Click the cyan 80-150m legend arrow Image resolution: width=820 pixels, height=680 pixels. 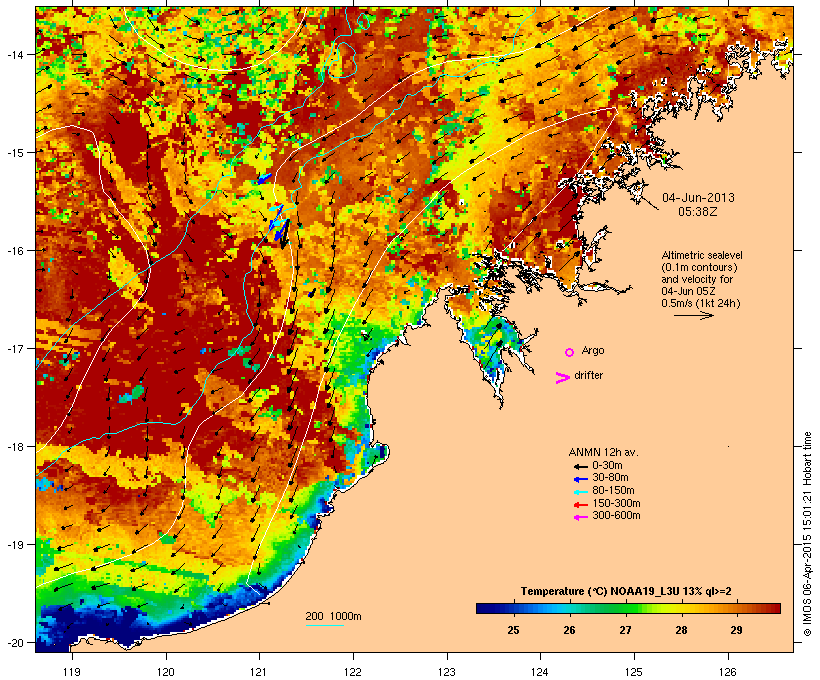pyautogui.click(x=581, y=492)
